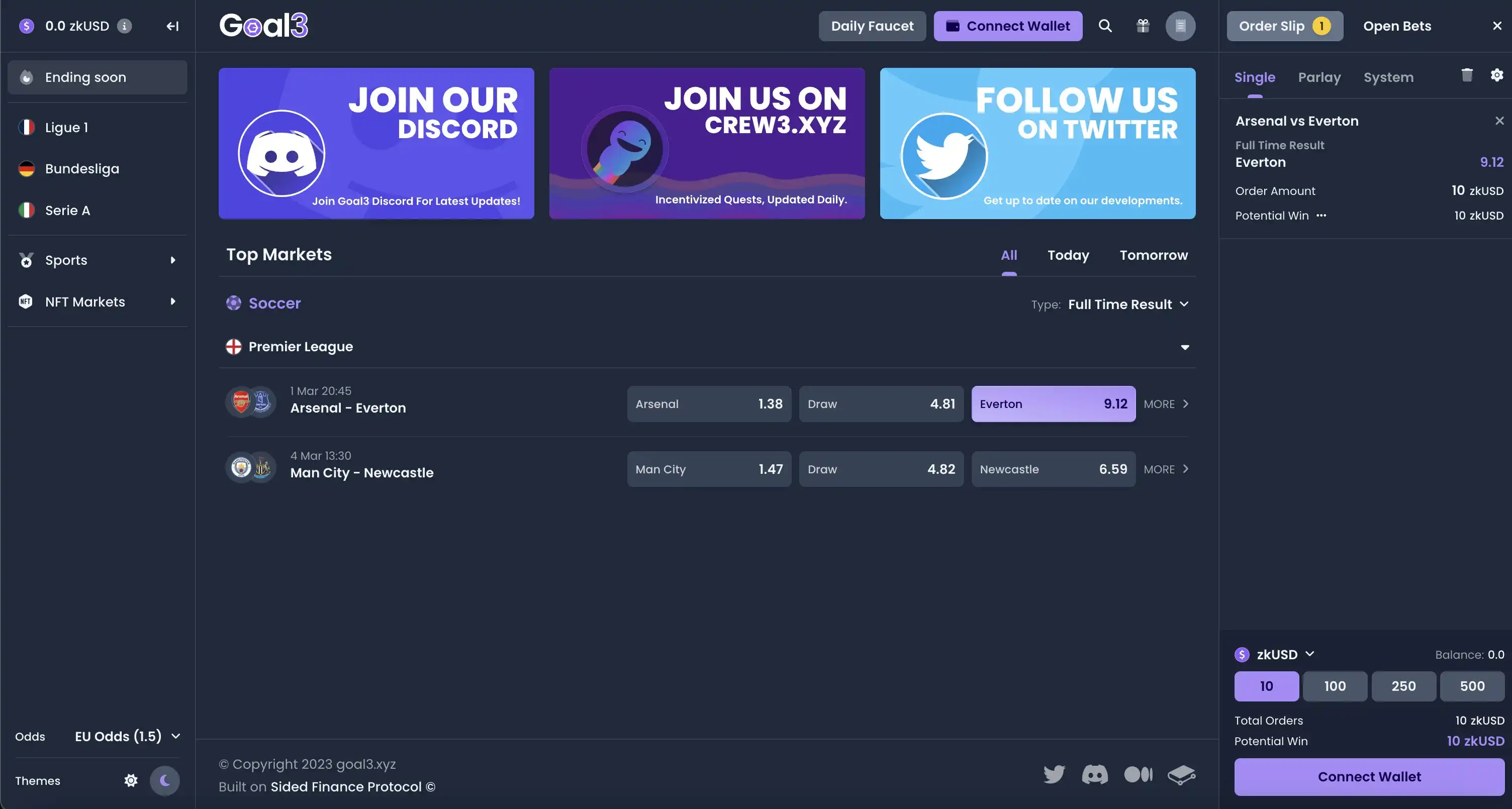Remove the Arsenal vs Everton bet
The image size is (1512, 809).
click(1499, 120)
